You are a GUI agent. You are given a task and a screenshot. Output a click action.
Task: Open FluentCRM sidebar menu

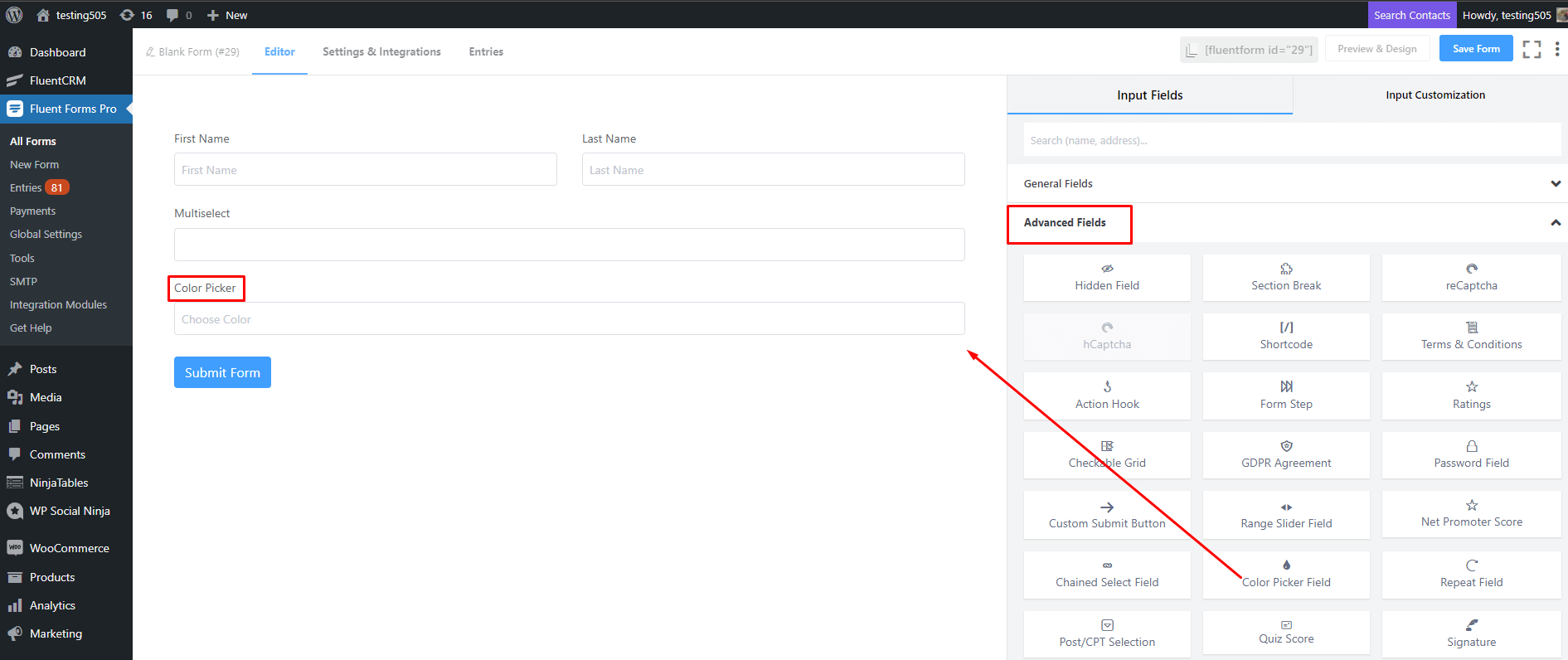[x=66, y=80]
